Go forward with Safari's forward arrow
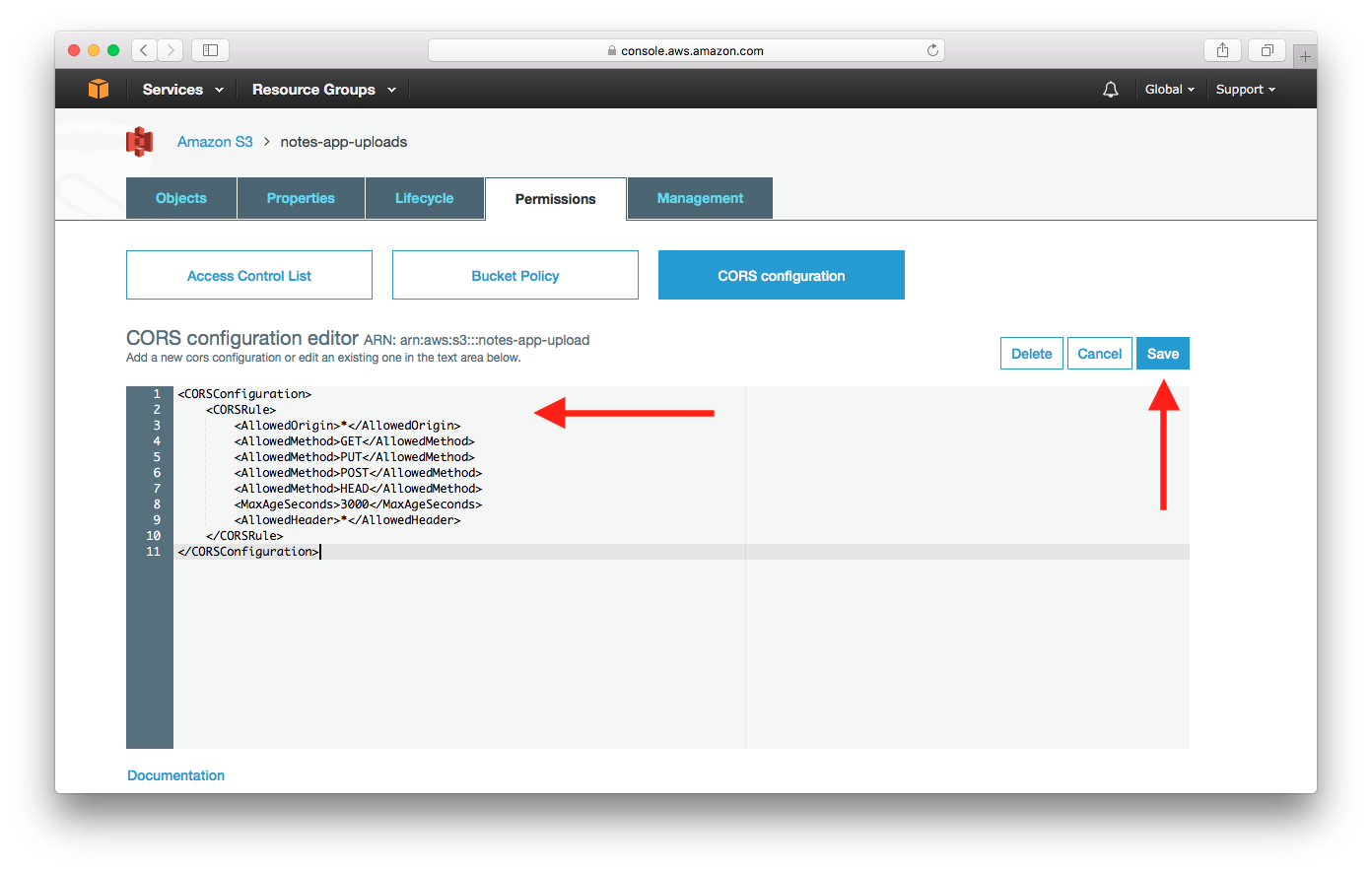This screenshot has height=872, width=1372. 170,50
